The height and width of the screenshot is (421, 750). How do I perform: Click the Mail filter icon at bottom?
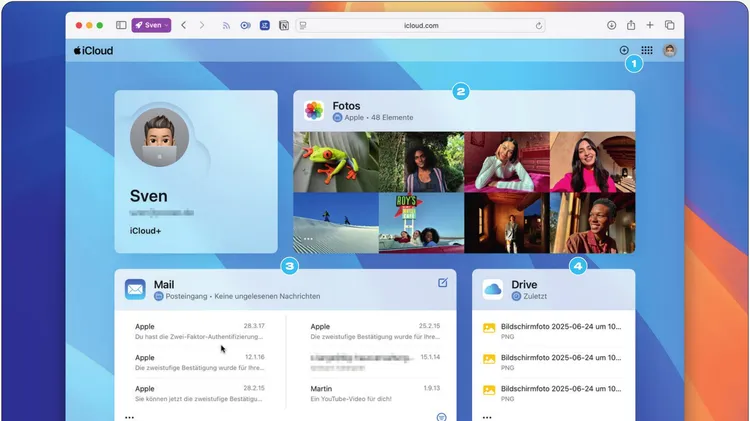441,417
